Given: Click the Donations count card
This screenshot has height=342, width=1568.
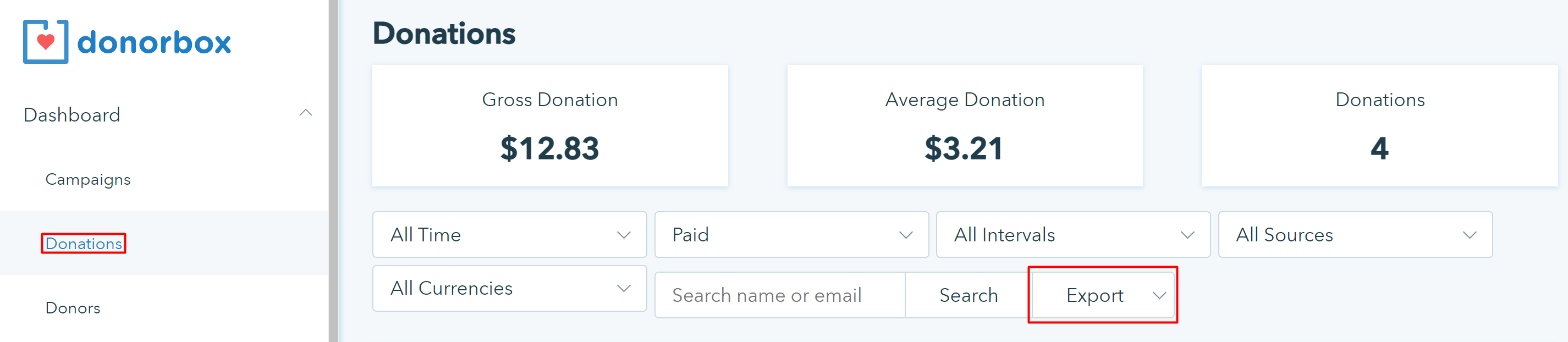Looking at the screenshot, I should [x=1379, y=126].
